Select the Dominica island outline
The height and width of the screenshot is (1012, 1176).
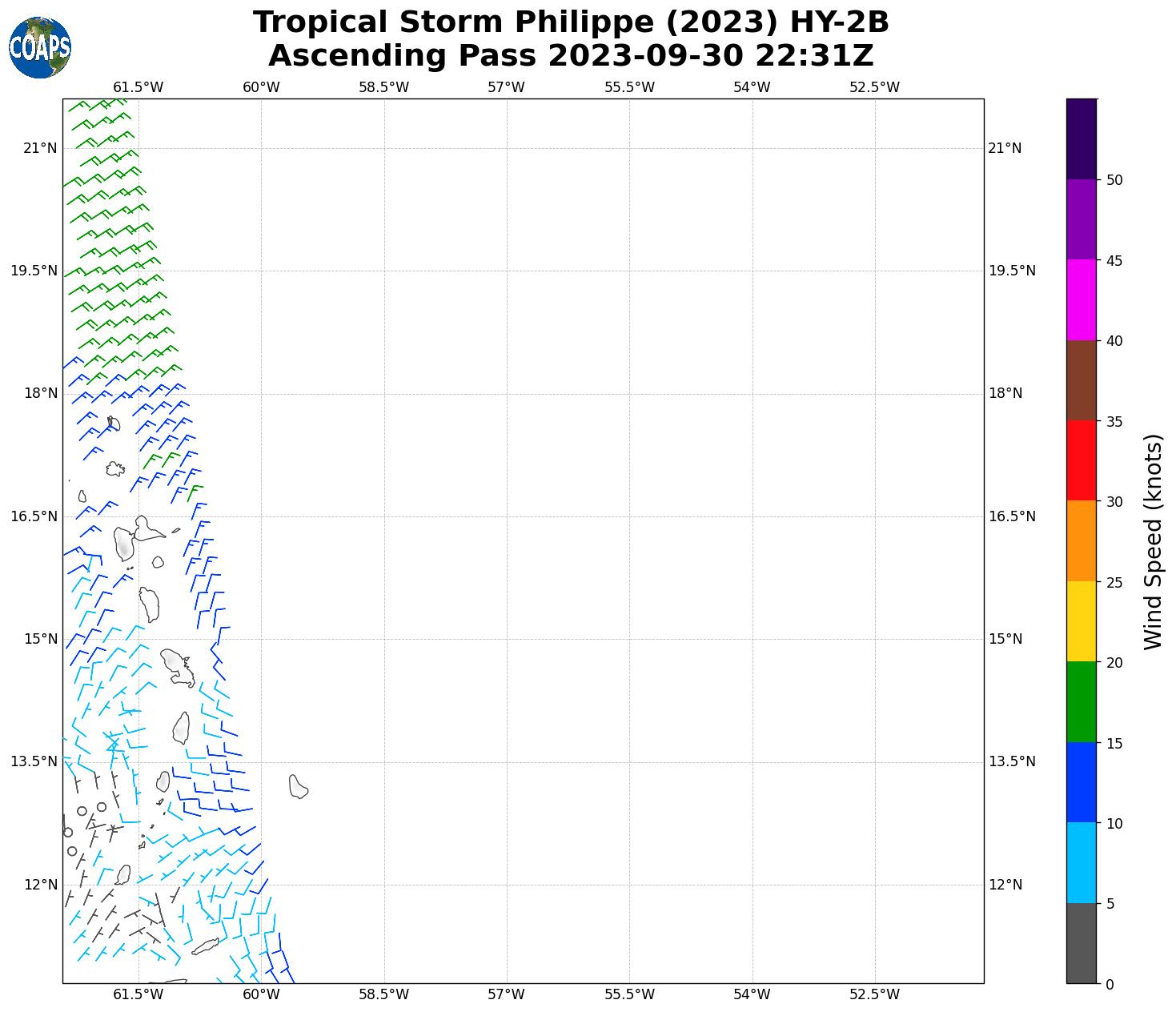click(149, 604)
